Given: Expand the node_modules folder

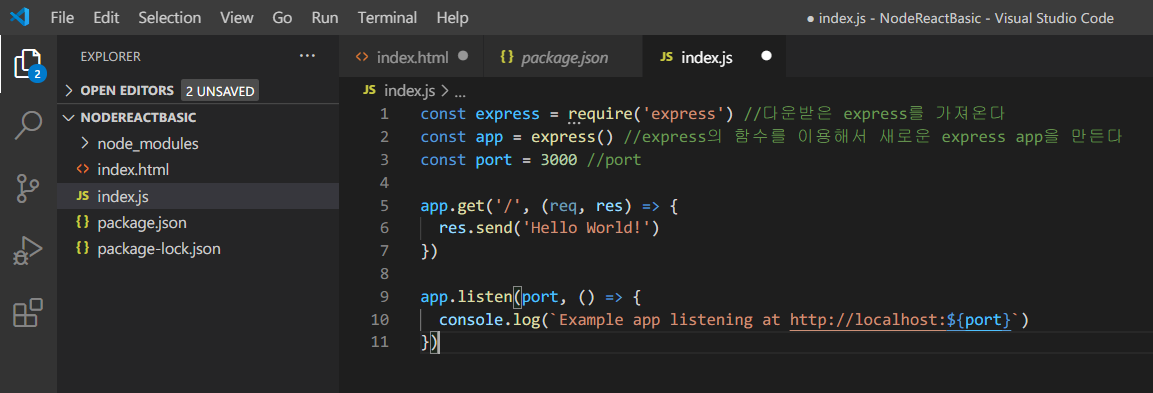Looking at the screenshot, I should (84, 144).
